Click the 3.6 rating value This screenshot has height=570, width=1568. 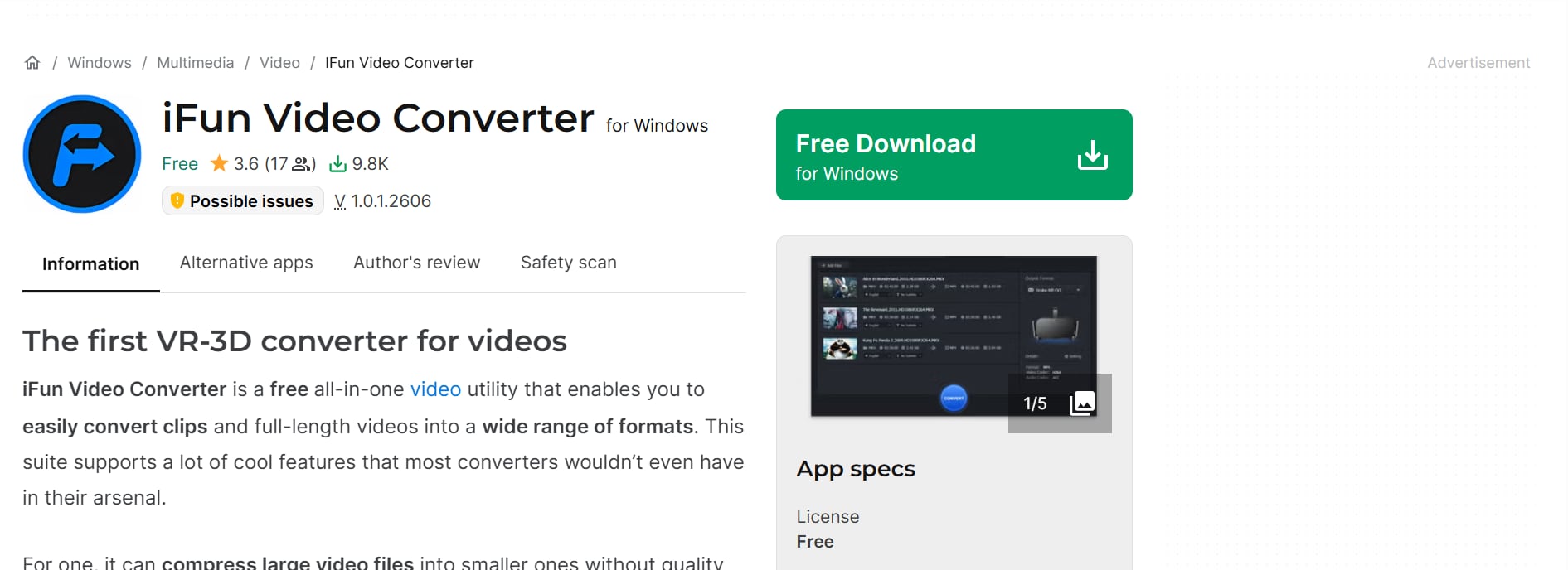(246, 164)
